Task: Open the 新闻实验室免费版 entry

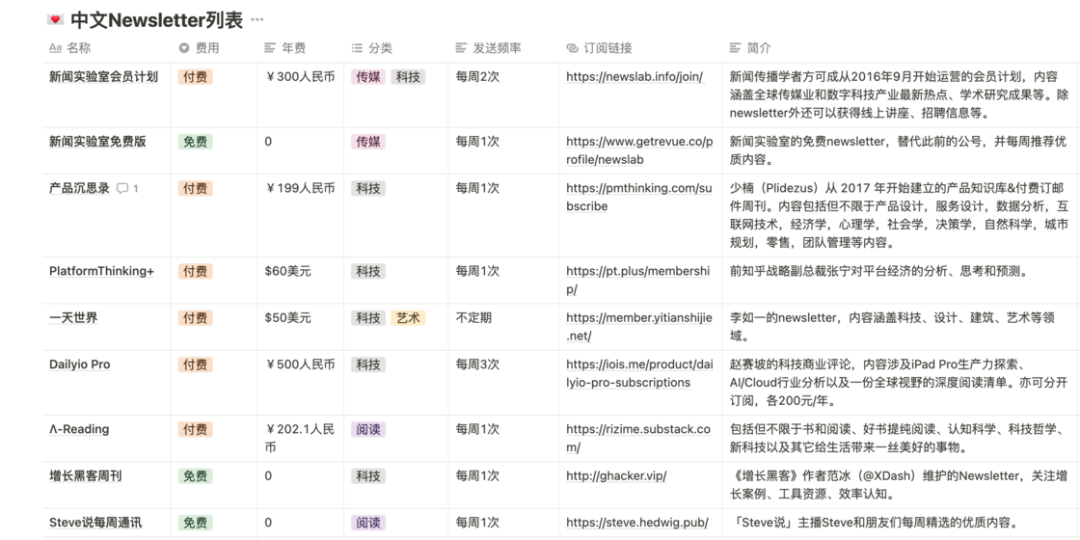Action: [x=98, y=142]
